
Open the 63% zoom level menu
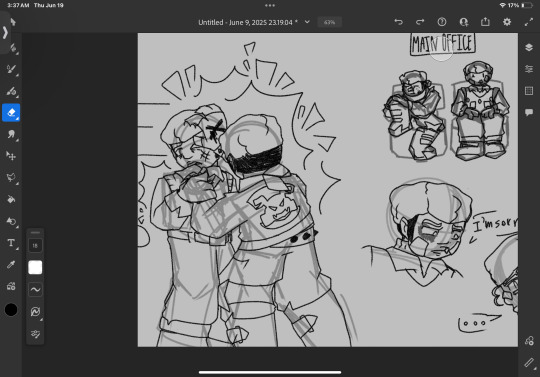[329, 22]
